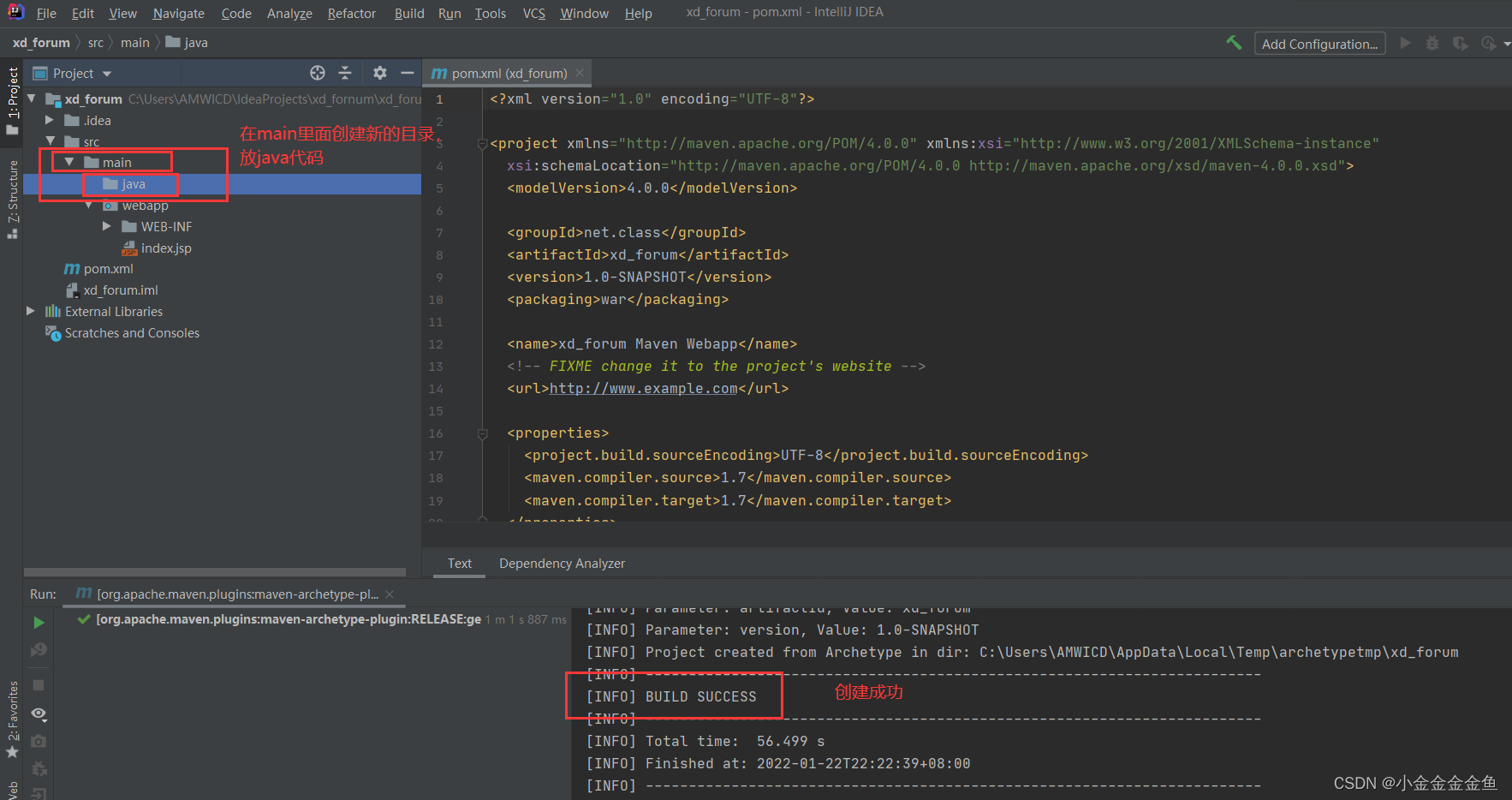1512x800 pixels.
Task: Click the BUILD SUCCESS console line
Action: (x=671, y=696)
